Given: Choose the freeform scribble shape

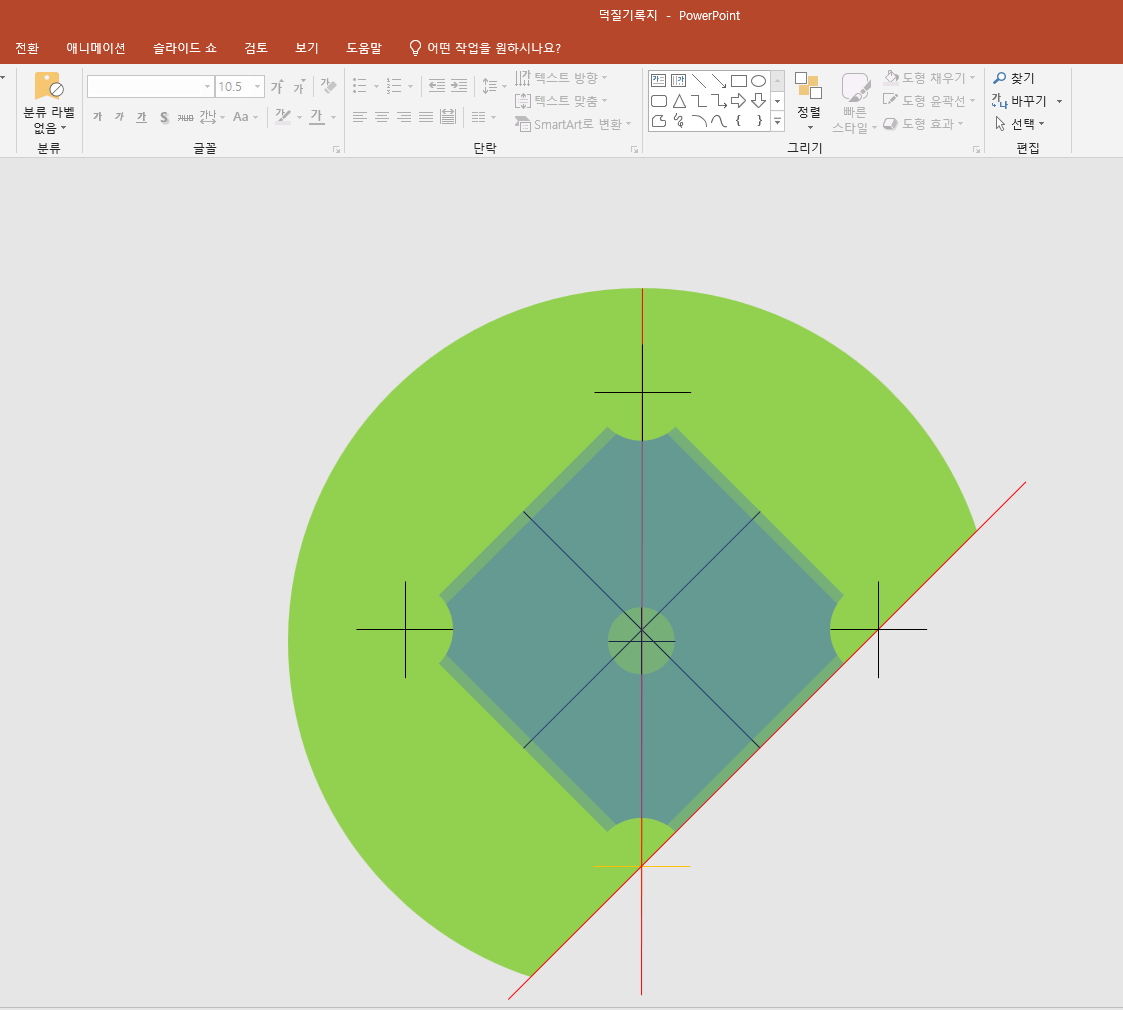Looking at the screenshot, I should point(678,121).
